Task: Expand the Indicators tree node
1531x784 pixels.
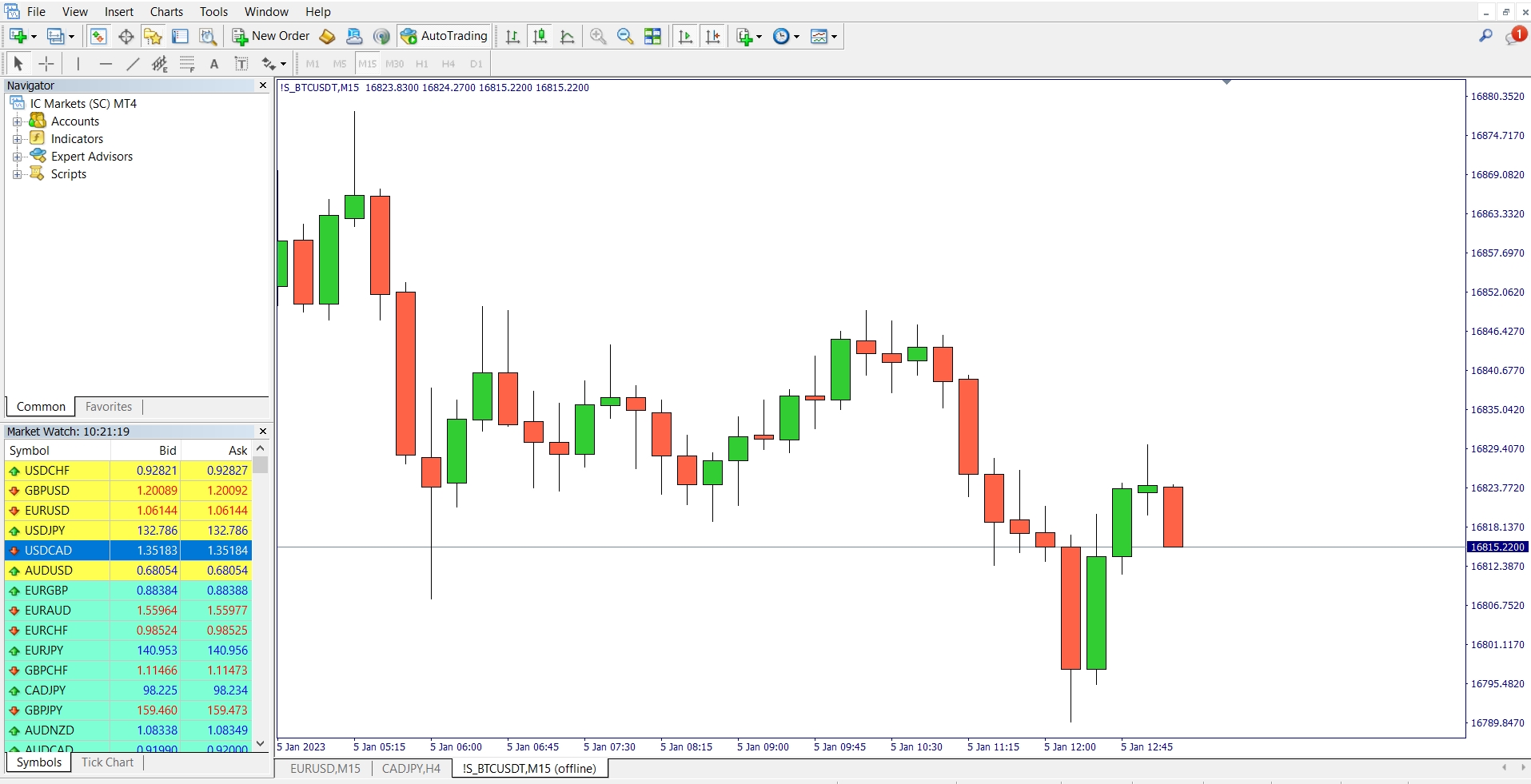Action: point(17,139)
